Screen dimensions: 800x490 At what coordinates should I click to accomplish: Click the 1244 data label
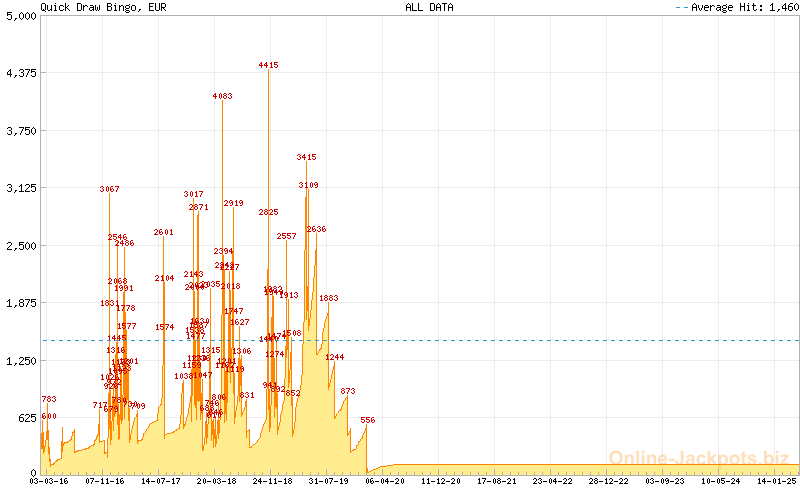point(334,357)
